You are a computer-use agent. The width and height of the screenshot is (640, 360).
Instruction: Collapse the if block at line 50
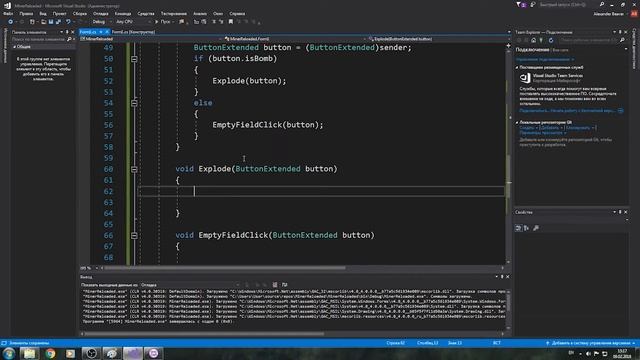pos(134,59)
